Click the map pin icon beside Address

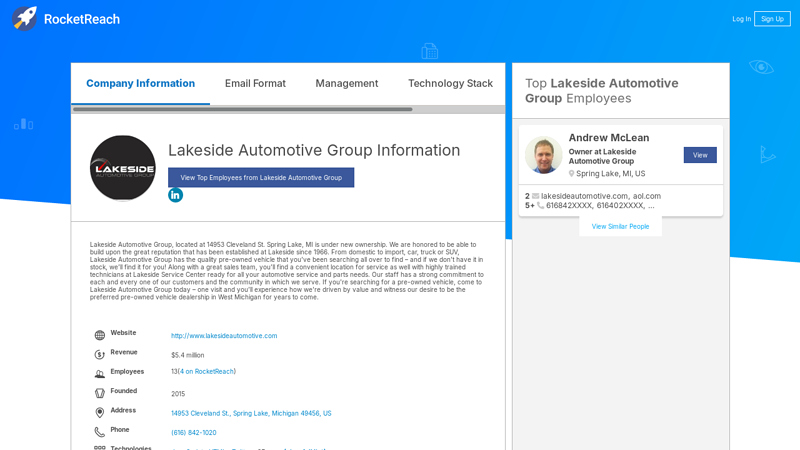(x=99, y=412)
